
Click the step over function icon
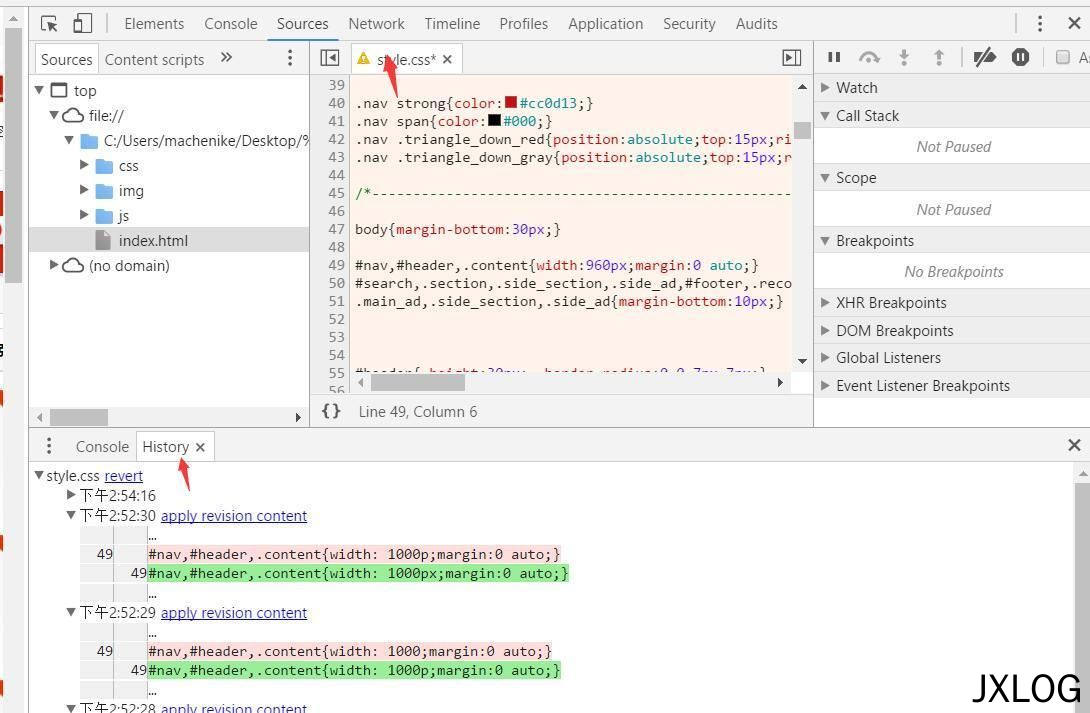pyautogui.click(x=869, y=58)
